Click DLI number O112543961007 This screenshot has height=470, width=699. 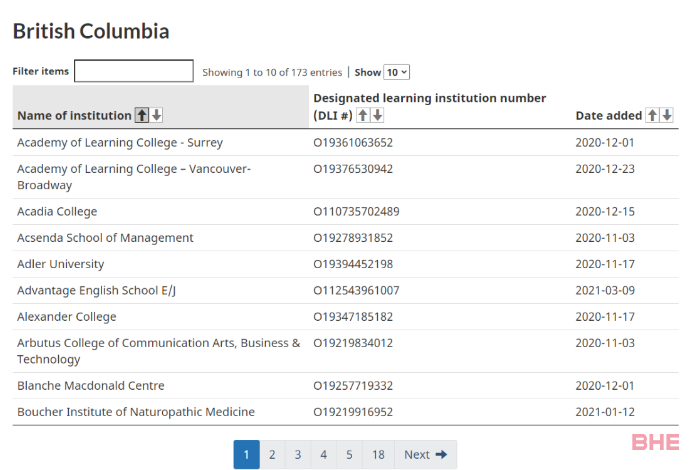point(356,290)
